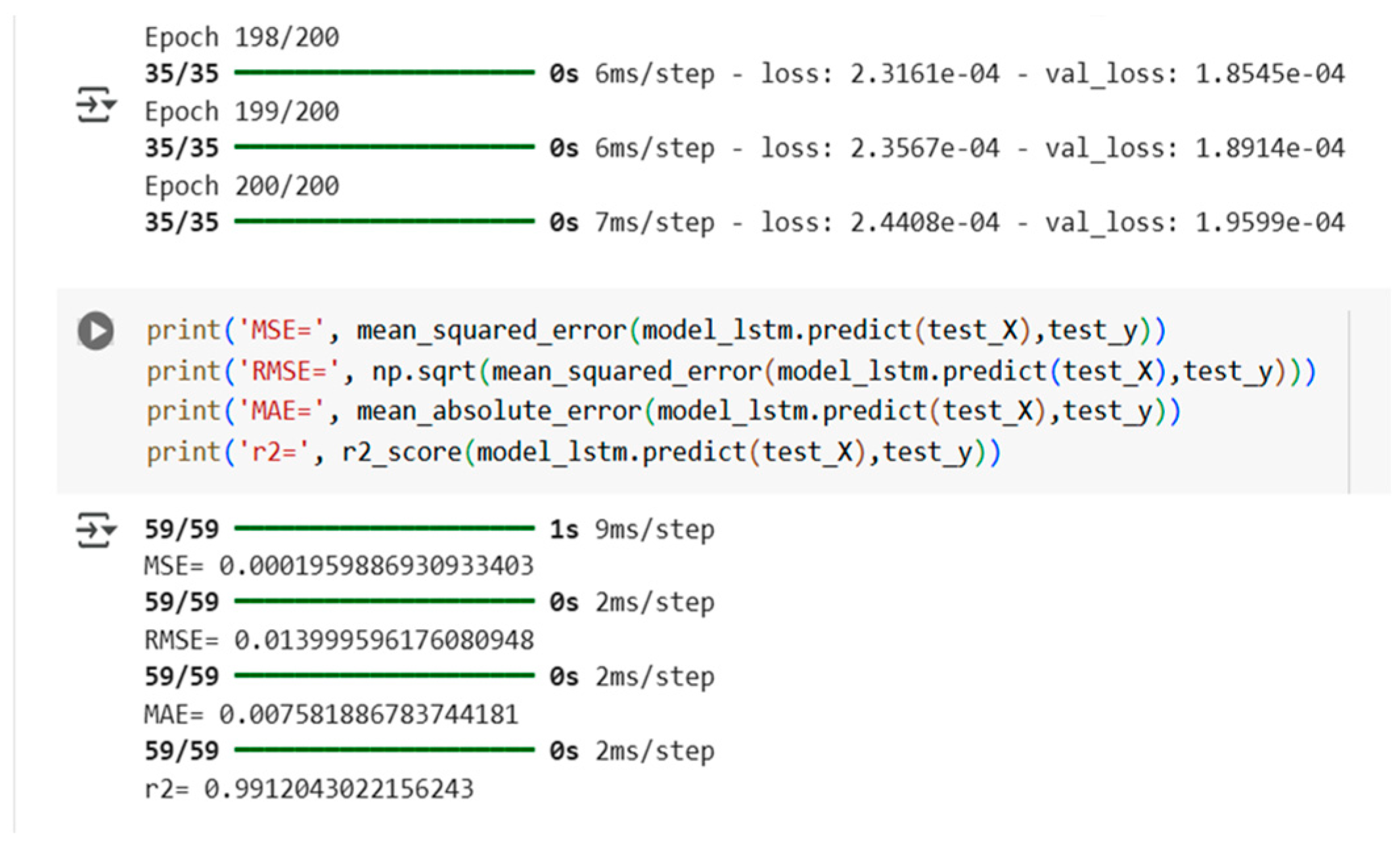Toggle the metrics results output icon
The image size is (1400, 844).
pos(96,530)
